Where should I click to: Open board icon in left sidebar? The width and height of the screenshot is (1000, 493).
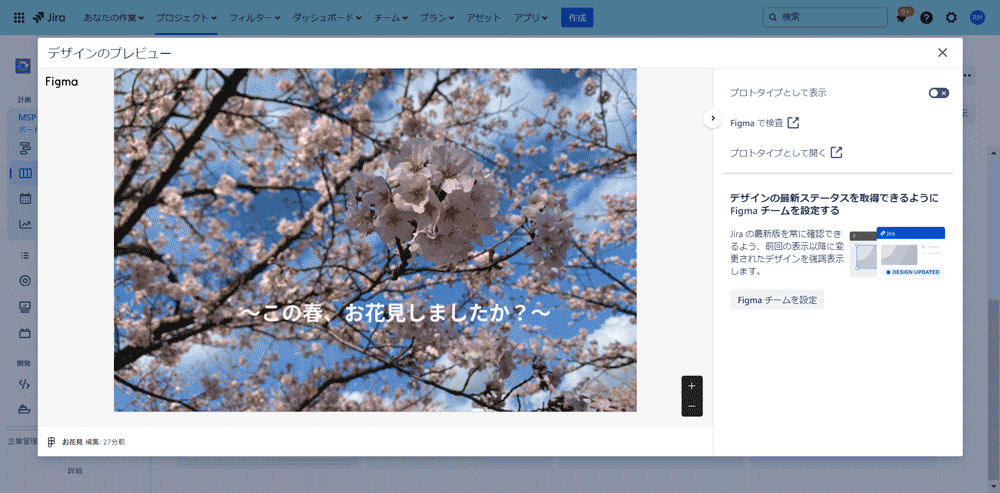click(x=26, y=173)
